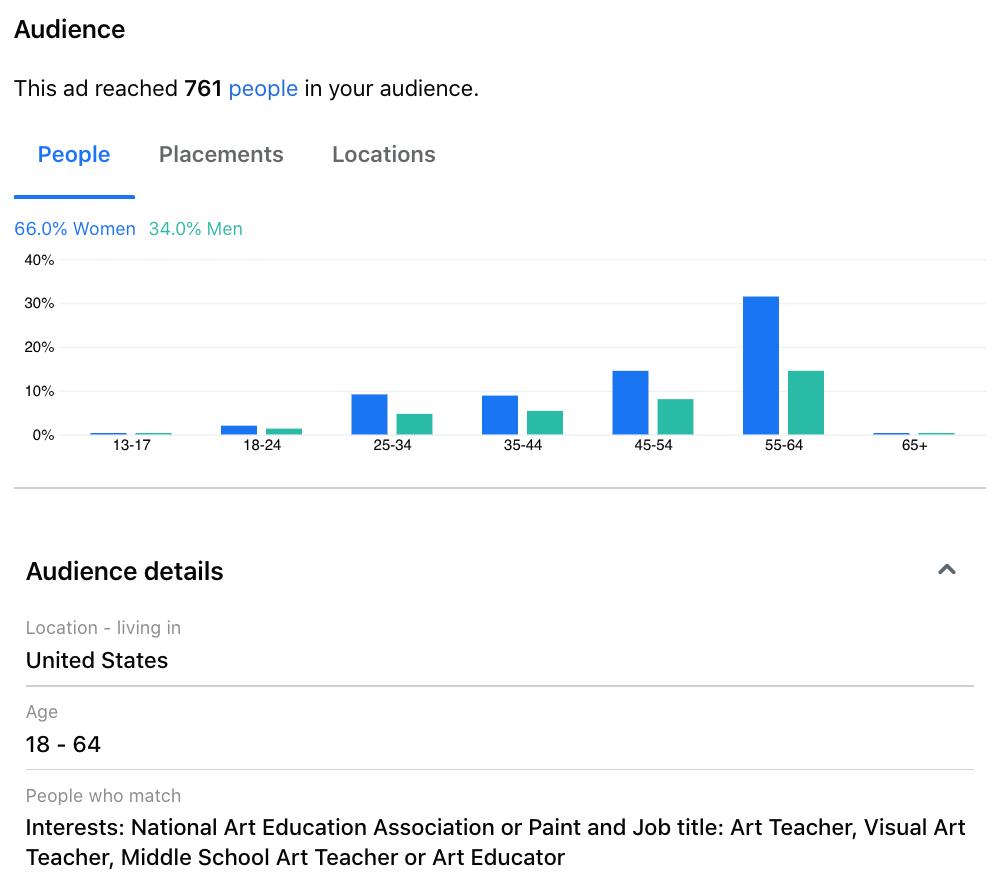
Task: Select the People tab
Action: click(x=74, y=155)
